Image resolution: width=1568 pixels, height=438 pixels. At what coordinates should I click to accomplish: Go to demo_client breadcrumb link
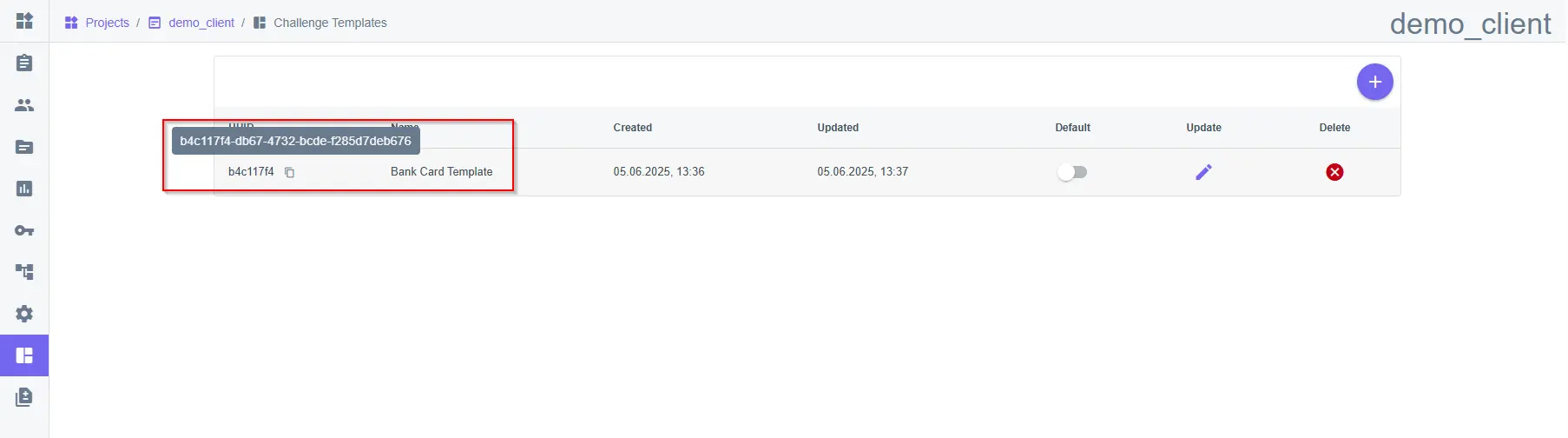(x=201, y=23)
